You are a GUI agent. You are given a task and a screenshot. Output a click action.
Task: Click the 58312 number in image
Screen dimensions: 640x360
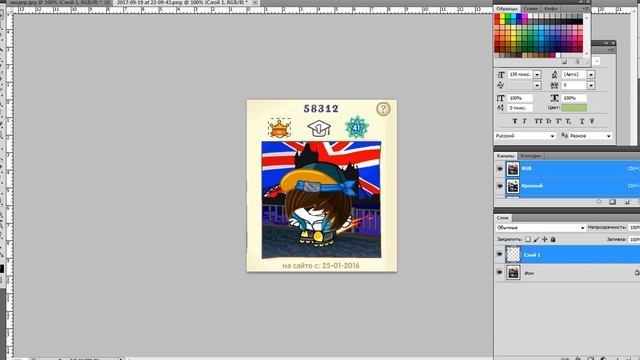321,109
